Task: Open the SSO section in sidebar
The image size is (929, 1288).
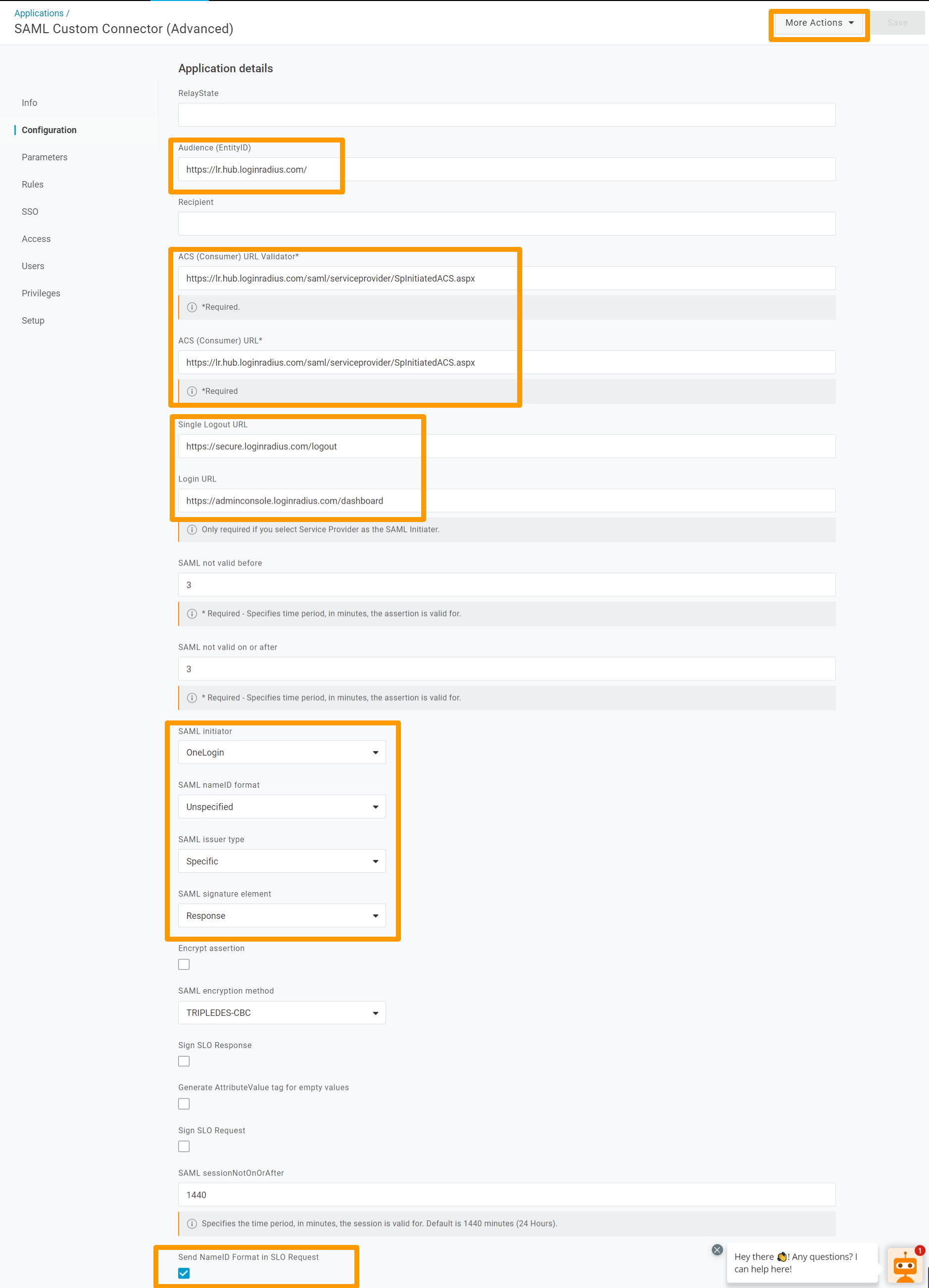Action: 30,211
